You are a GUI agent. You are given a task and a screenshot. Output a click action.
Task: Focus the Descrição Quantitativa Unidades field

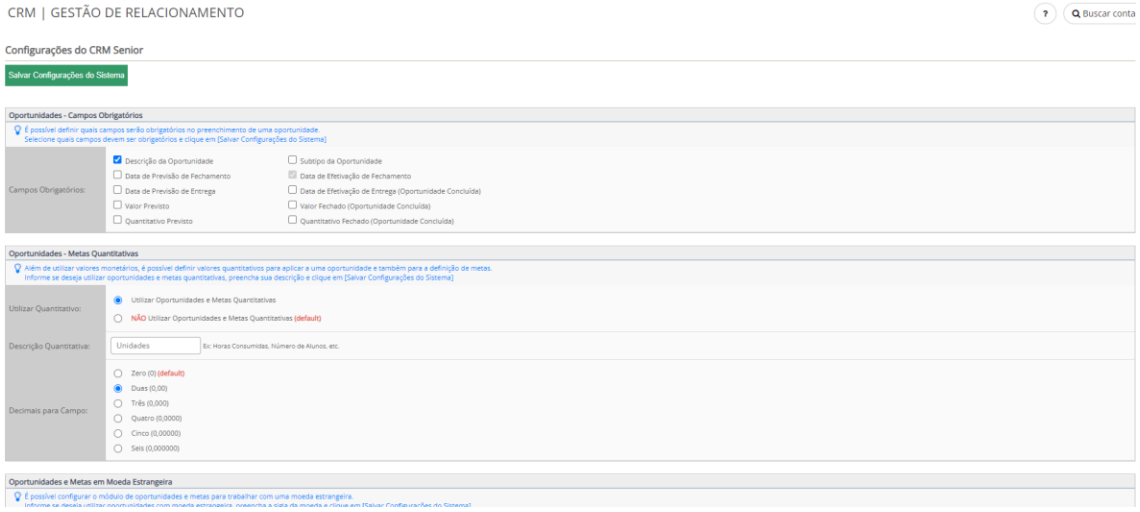tap(156, 345)
